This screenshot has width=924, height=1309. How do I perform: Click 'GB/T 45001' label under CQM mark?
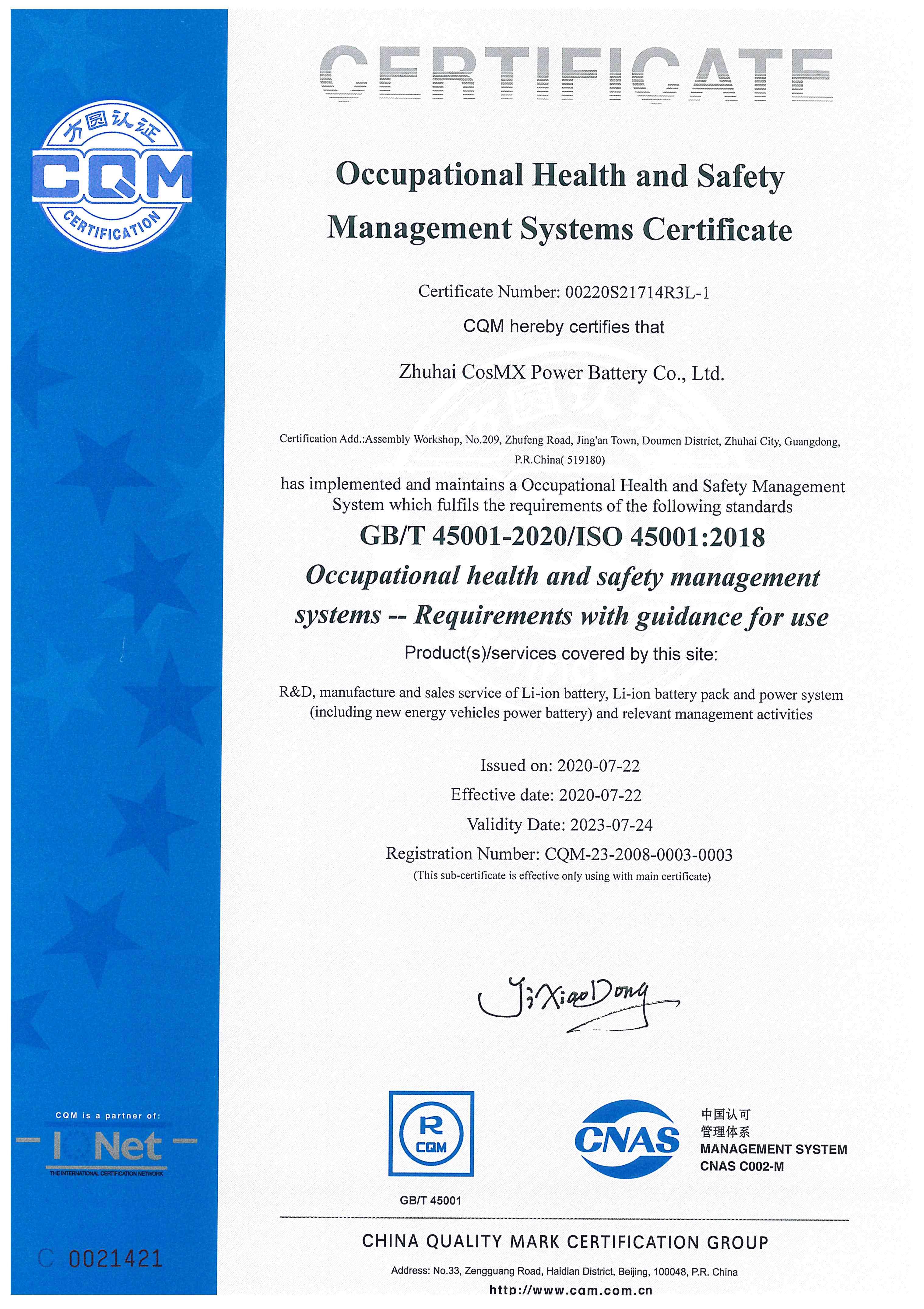point(430,1201)
